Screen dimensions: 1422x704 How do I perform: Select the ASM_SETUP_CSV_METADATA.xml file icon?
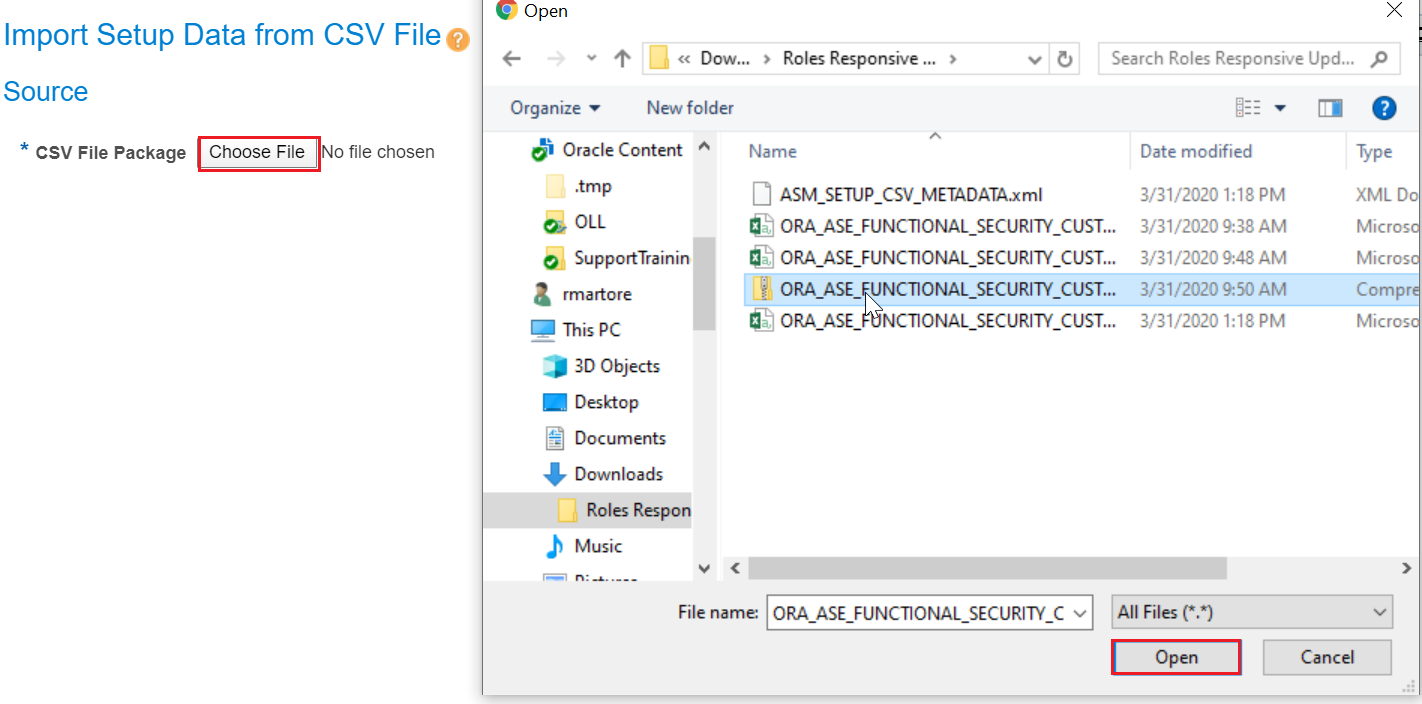pyautogui.click(x=760, y=194)
